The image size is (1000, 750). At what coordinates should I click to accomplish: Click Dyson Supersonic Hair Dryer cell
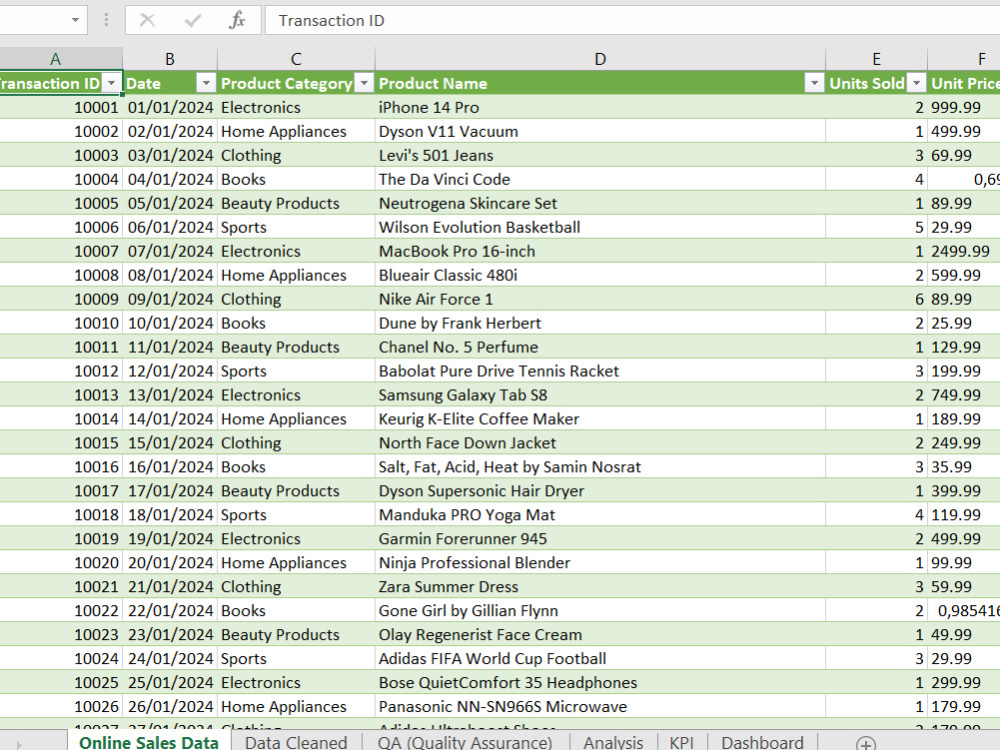(x=600, y=491)
